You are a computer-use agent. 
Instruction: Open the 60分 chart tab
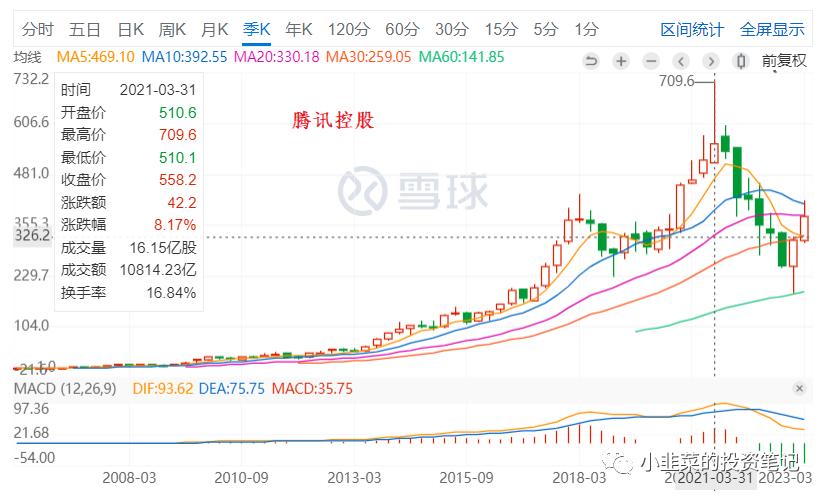402,29
